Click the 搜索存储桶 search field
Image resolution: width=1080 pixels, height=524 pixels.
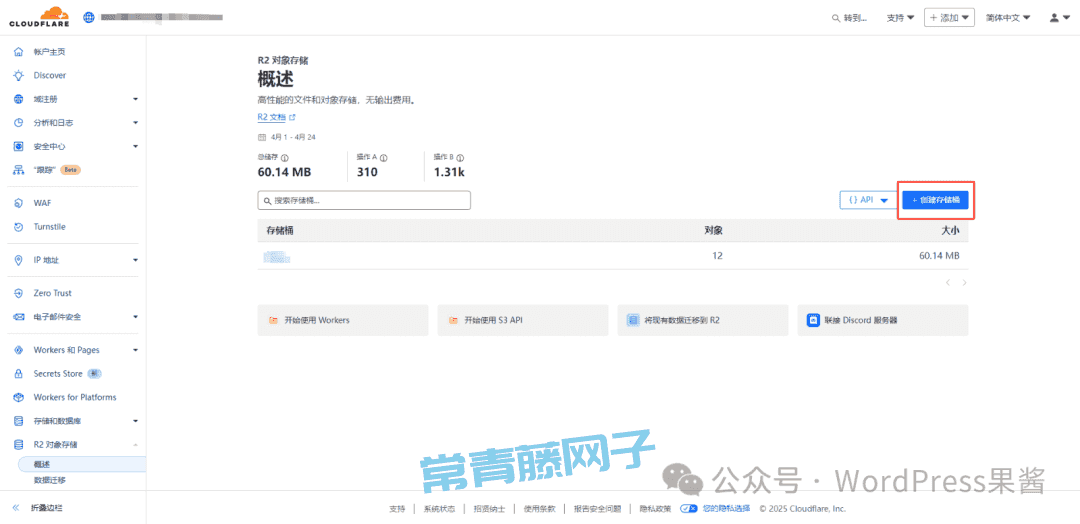click(x=364, y=200)
